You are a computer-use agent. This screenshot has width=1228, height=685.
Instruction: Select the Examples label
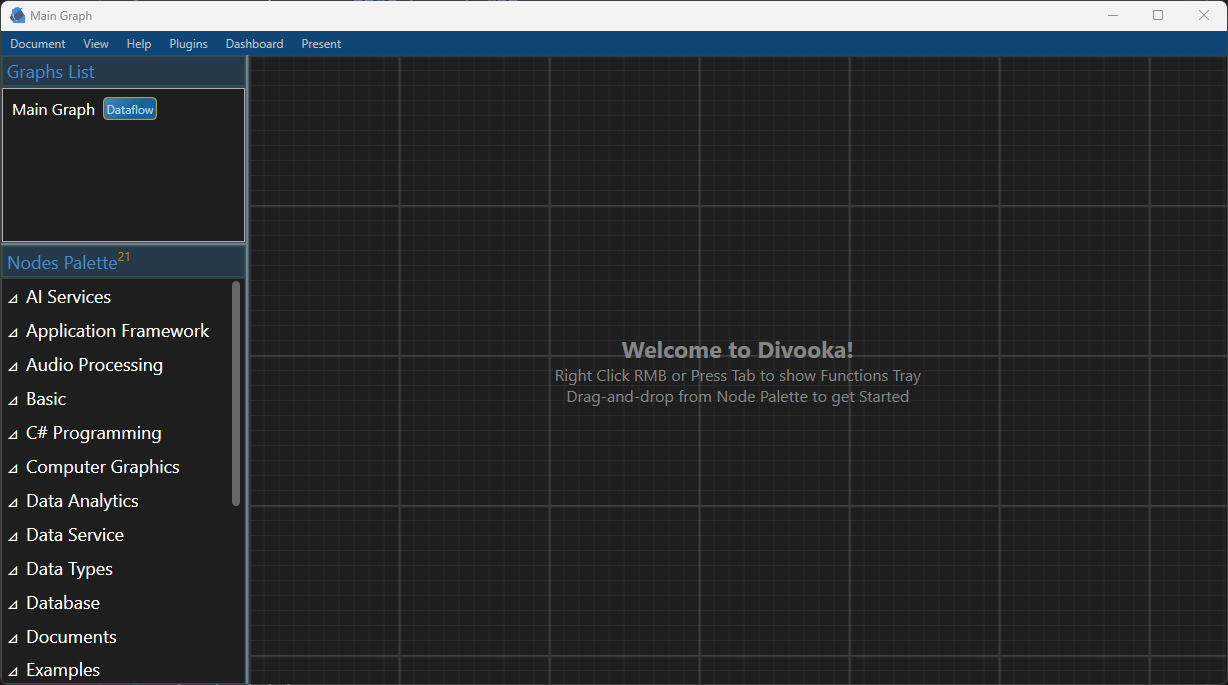(63, 670)
